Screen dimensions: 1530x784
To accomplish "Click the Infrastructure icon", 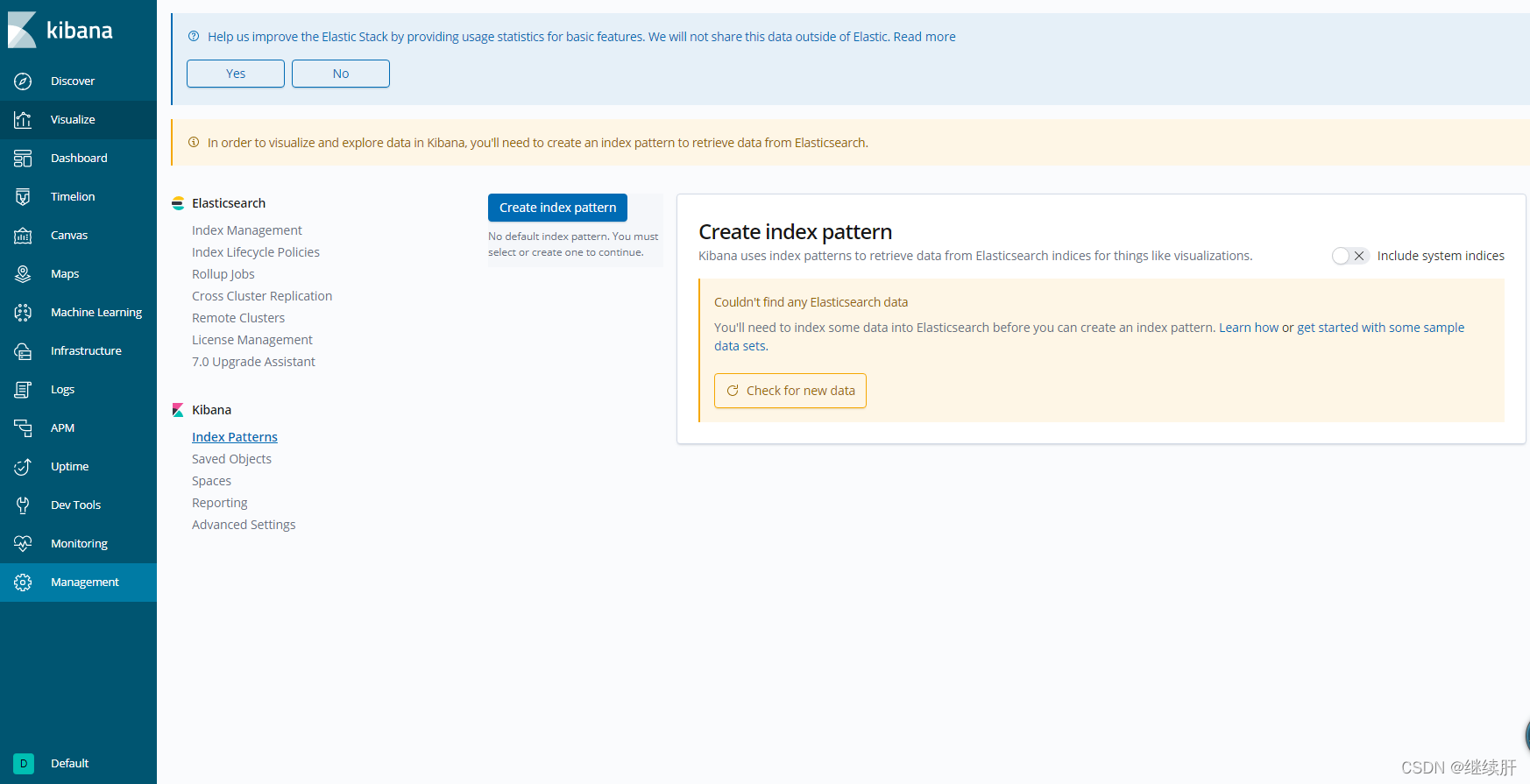I will pyautogui.click(x=23, y=351).
